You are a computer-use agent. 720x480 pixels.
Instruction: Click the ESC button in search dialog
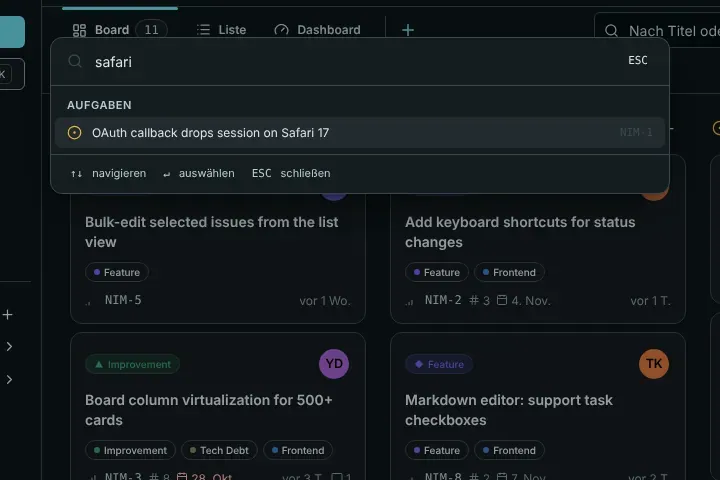click(638, 60)
